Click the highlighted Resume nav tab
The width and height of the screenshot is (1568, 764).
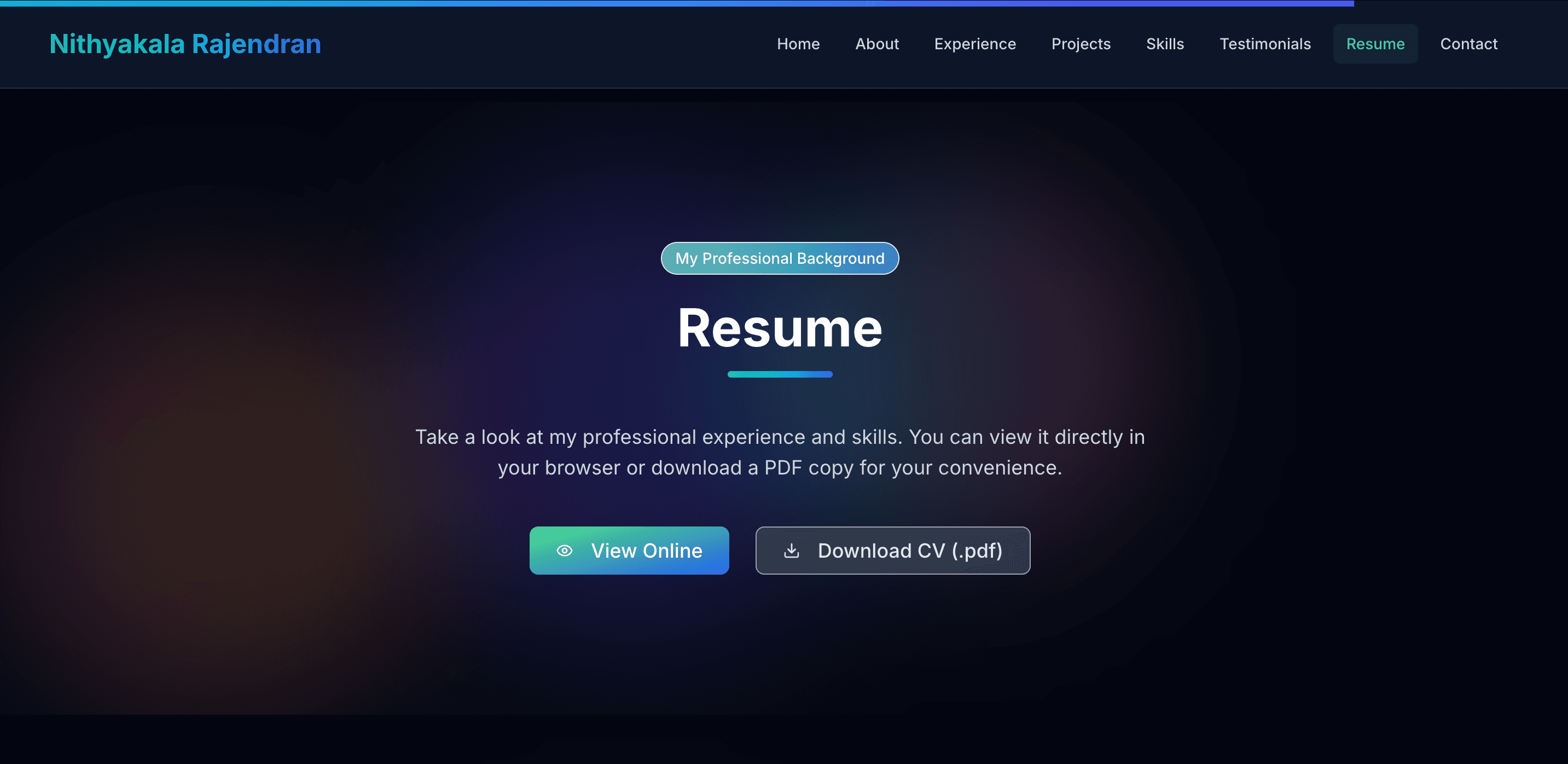[x=1375, y=44]
